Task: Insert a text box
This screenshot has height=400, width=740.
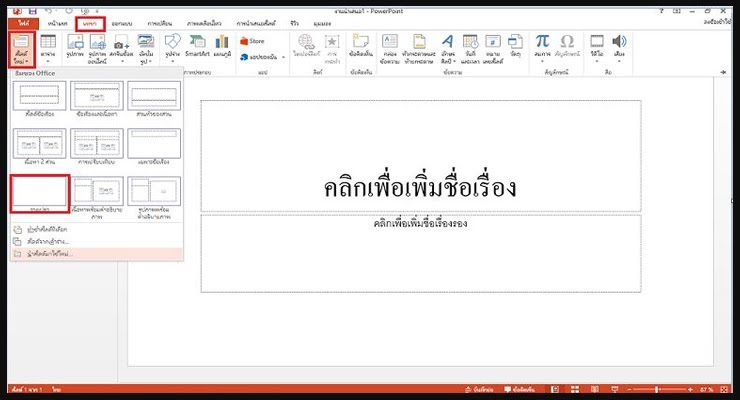Action: tap(390, 47)
